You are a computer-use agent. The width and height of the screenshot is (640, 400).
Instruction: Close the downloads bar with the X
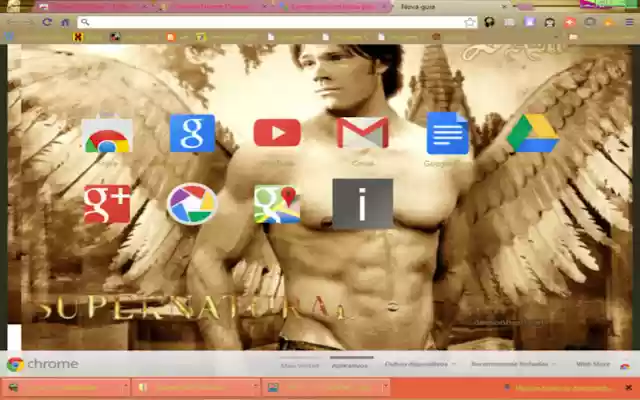click(629, 387)
